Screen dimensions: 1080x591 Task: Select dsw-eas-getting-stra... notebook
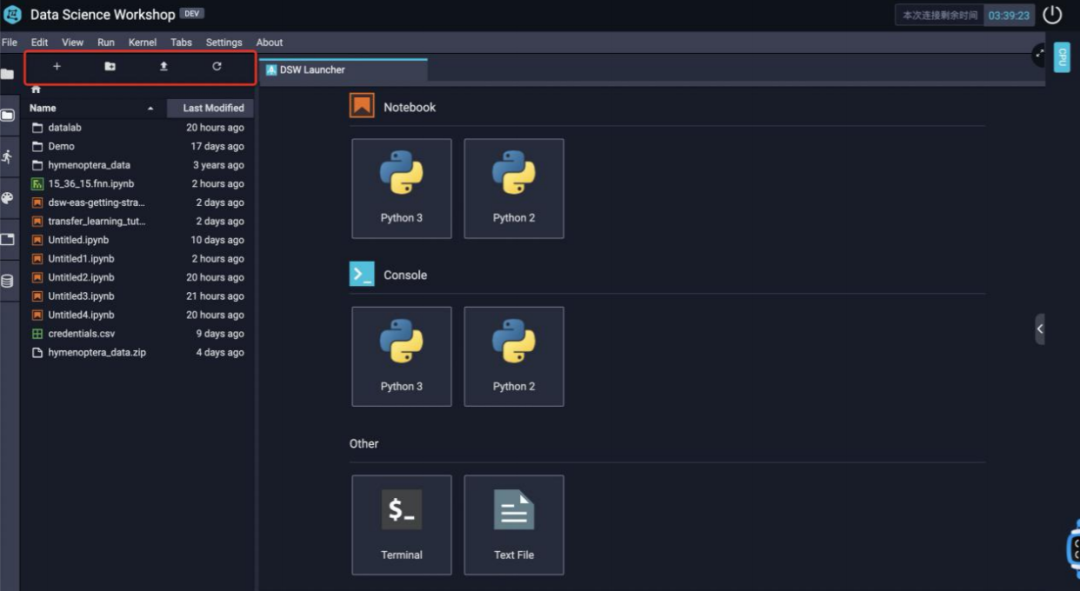(x=138, y=203)
